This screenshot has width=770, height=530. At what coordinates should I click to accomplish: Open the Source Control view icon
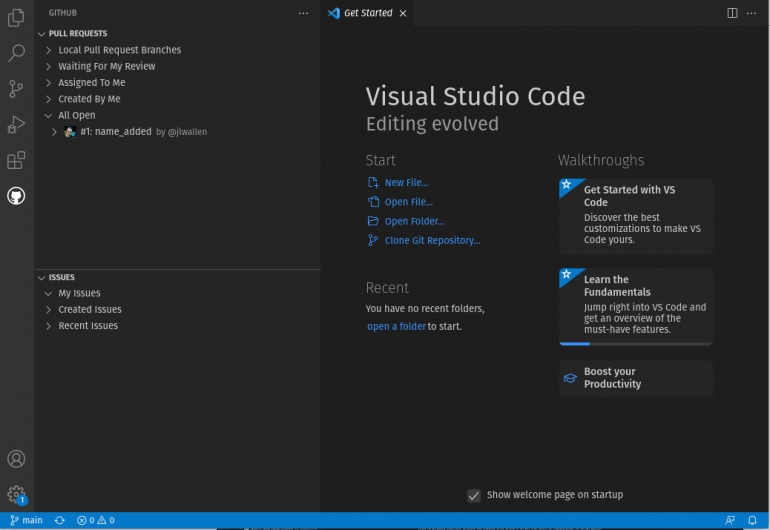tap(16, 89)
